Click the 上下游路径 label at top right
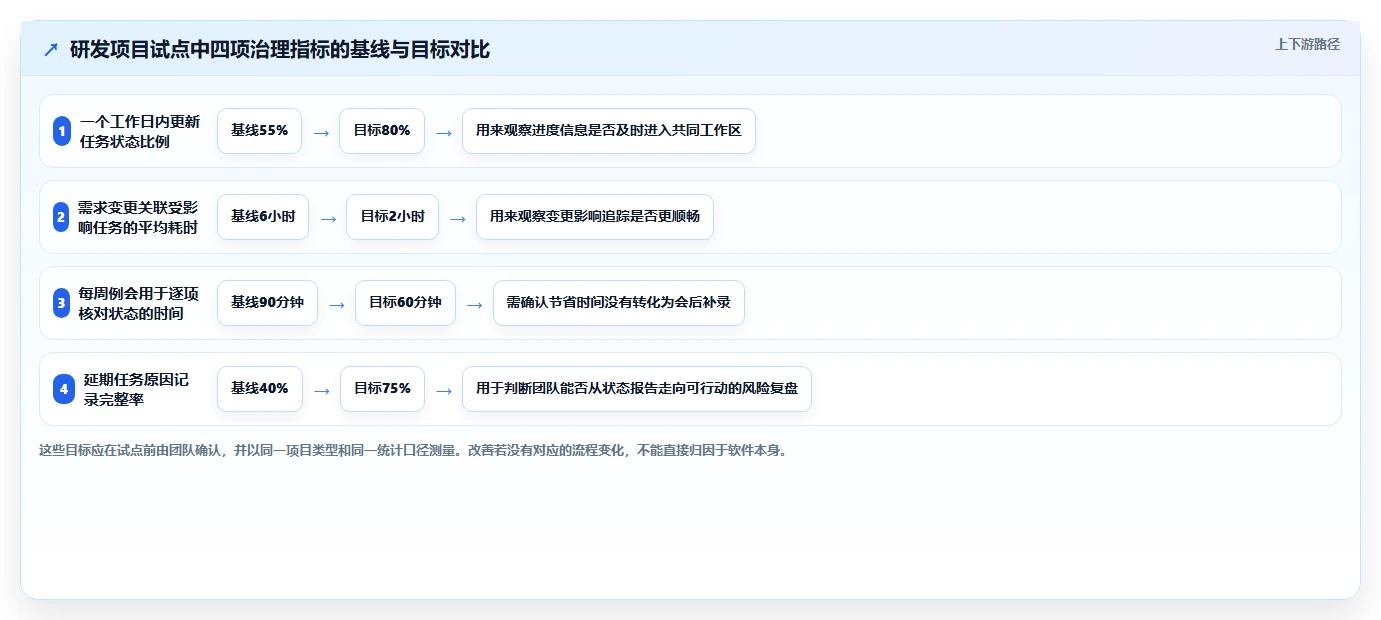This screenshot has height=620, width=1381. tap(1307, 44)
